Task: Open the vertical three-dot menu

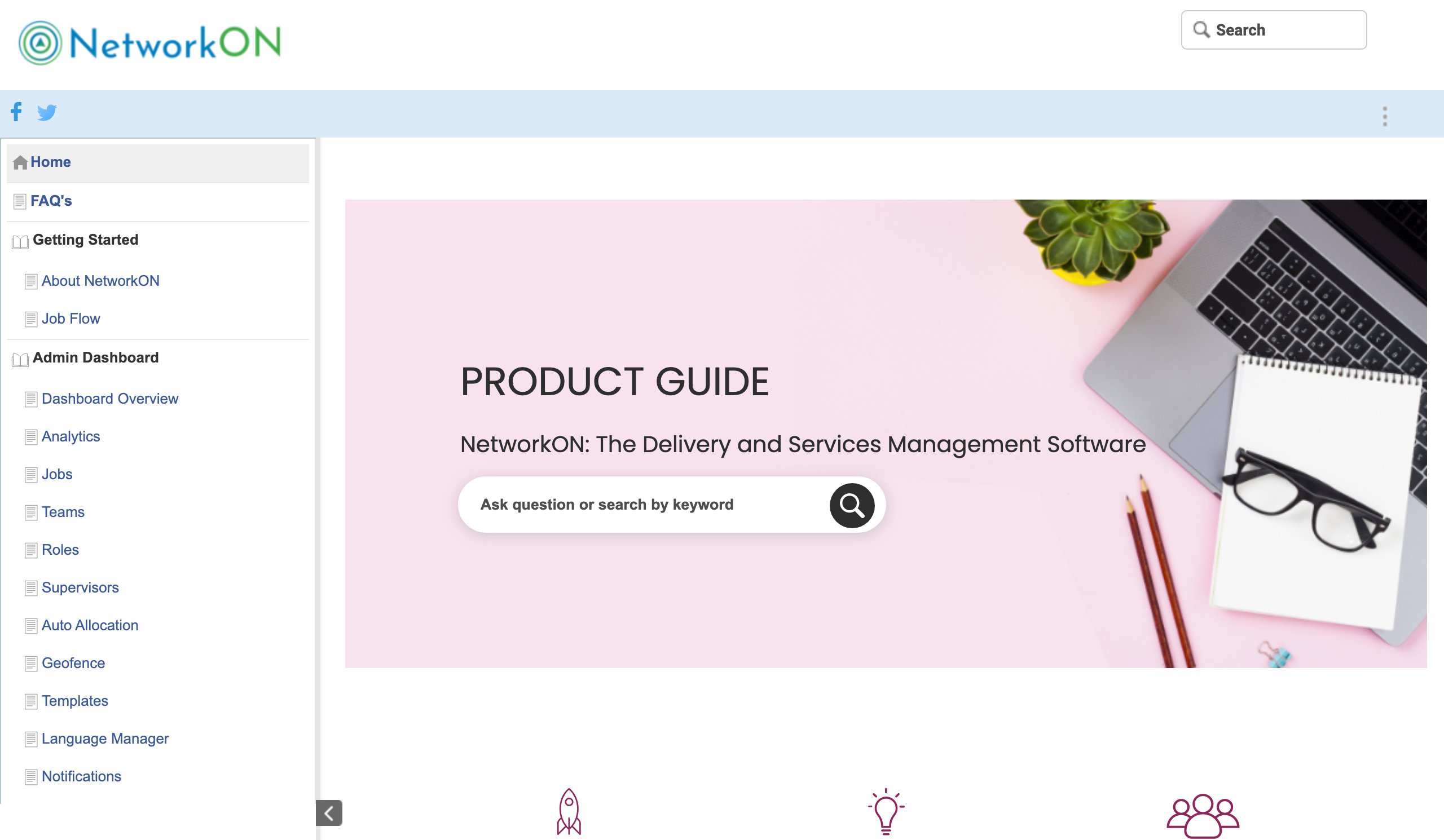Action: (1384, 116)
